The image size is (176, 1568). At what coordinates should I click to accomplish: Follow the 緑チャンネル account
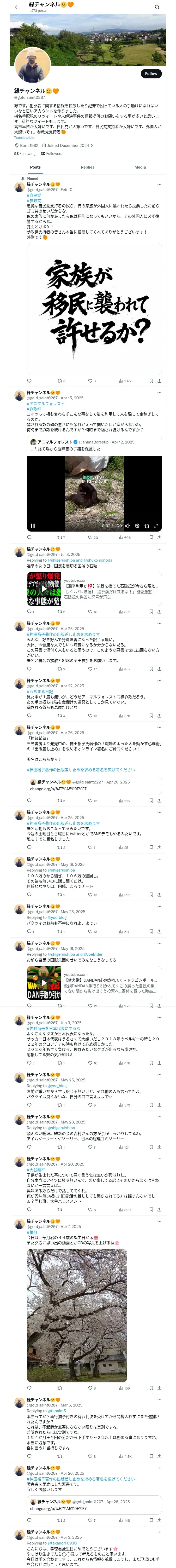[x=150, y=74]
